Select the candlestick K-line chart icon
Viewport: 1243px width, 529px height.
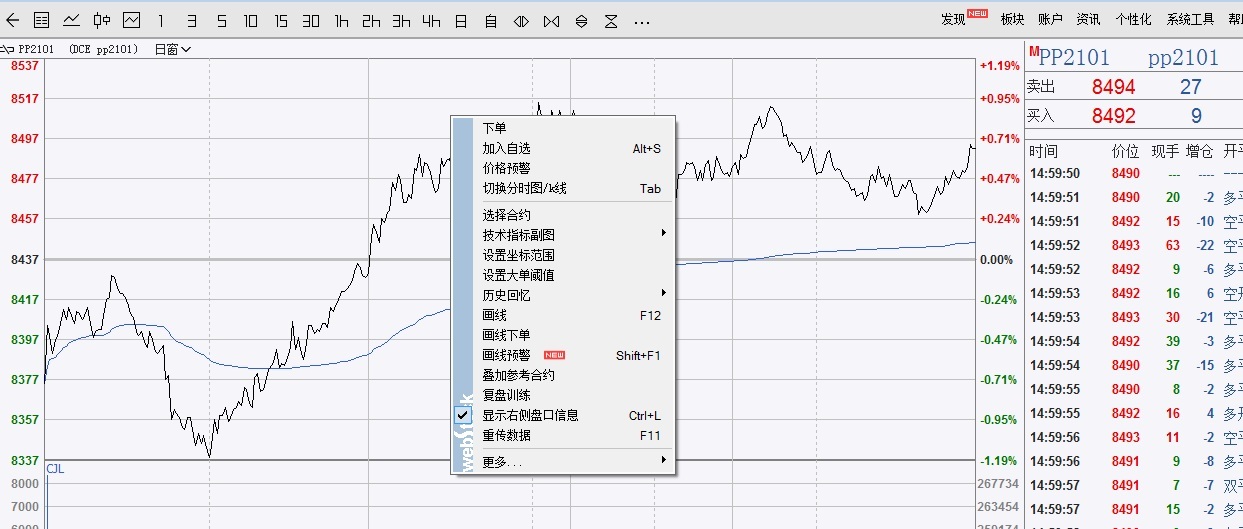point(102,20)
